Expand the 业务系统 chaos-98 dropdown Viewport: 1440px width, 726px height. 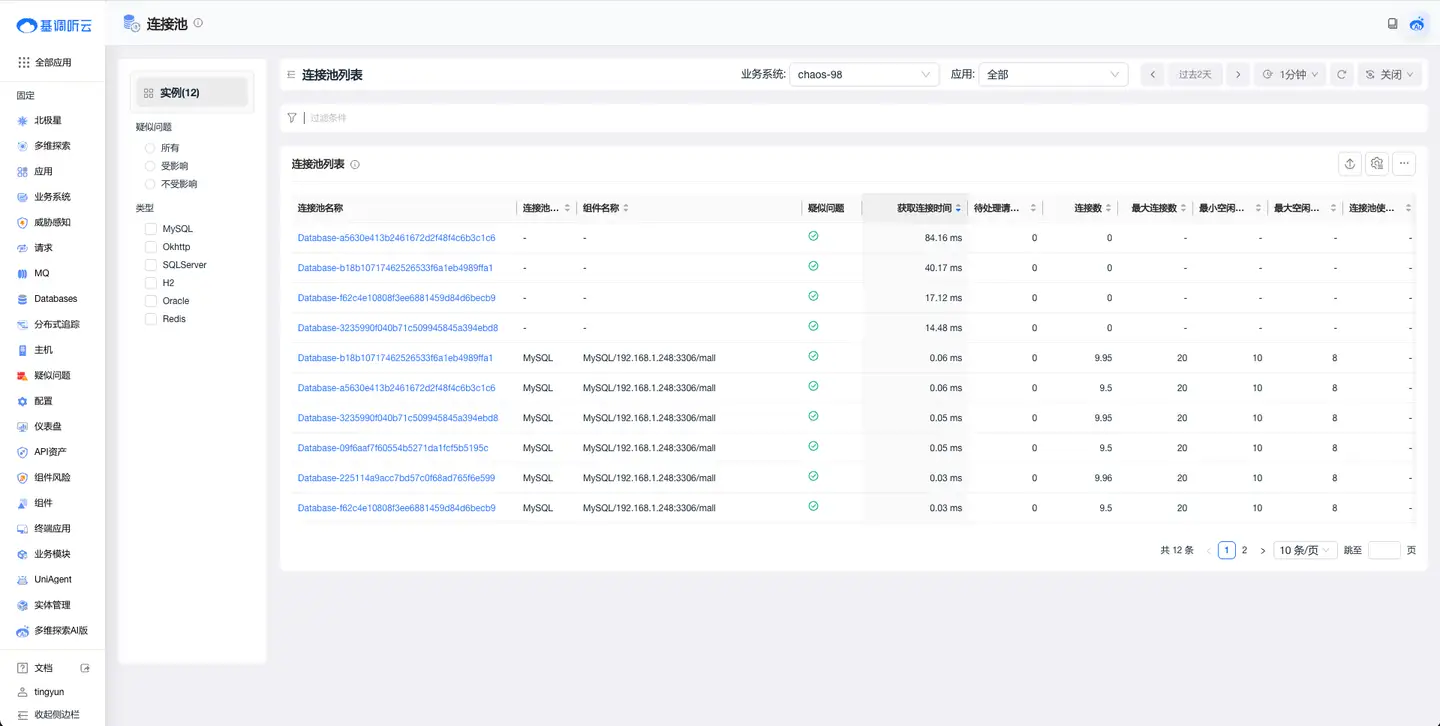[864, 75]
